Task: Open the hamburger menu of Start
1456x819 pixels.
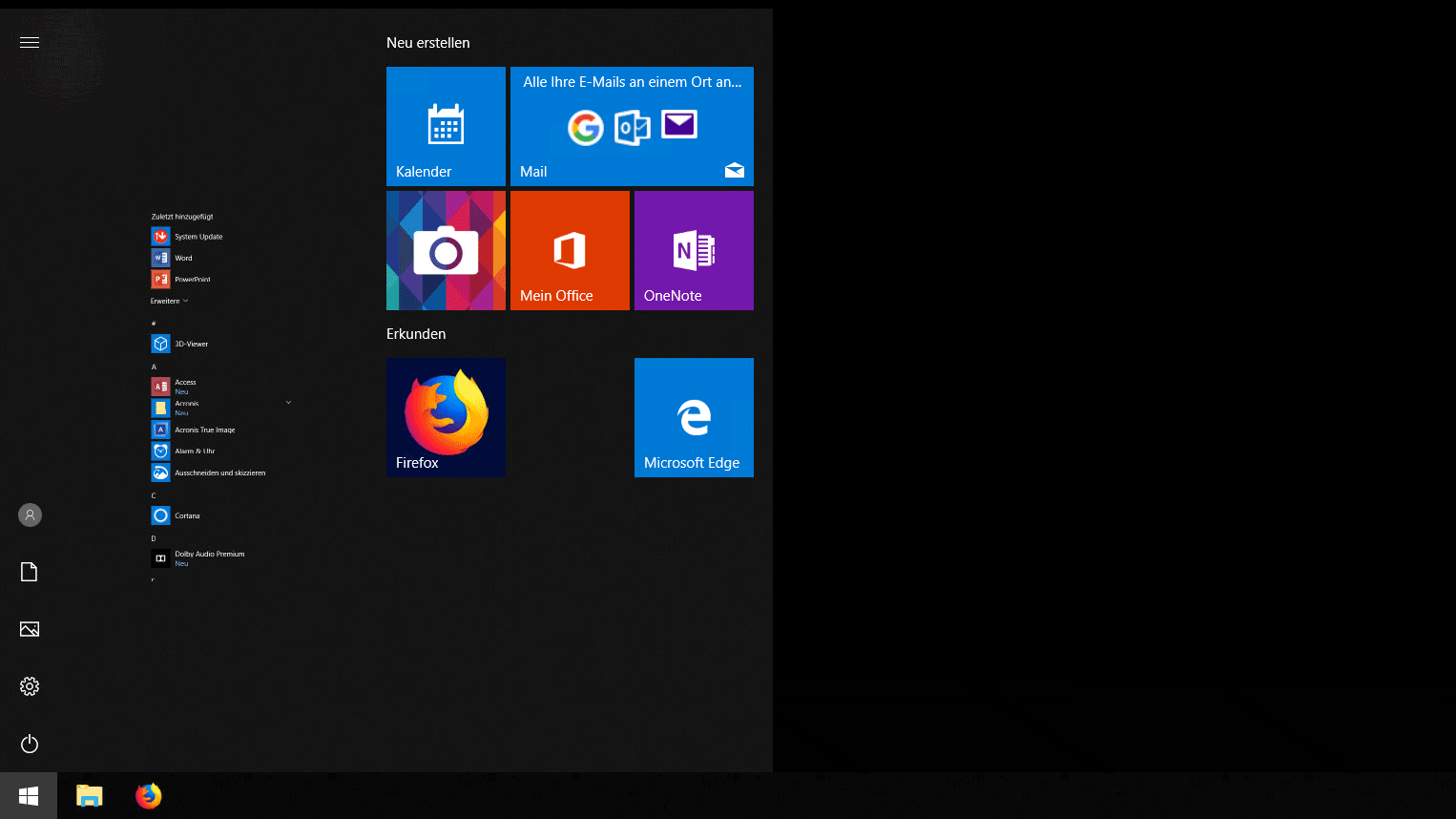Action: (30, 42)
